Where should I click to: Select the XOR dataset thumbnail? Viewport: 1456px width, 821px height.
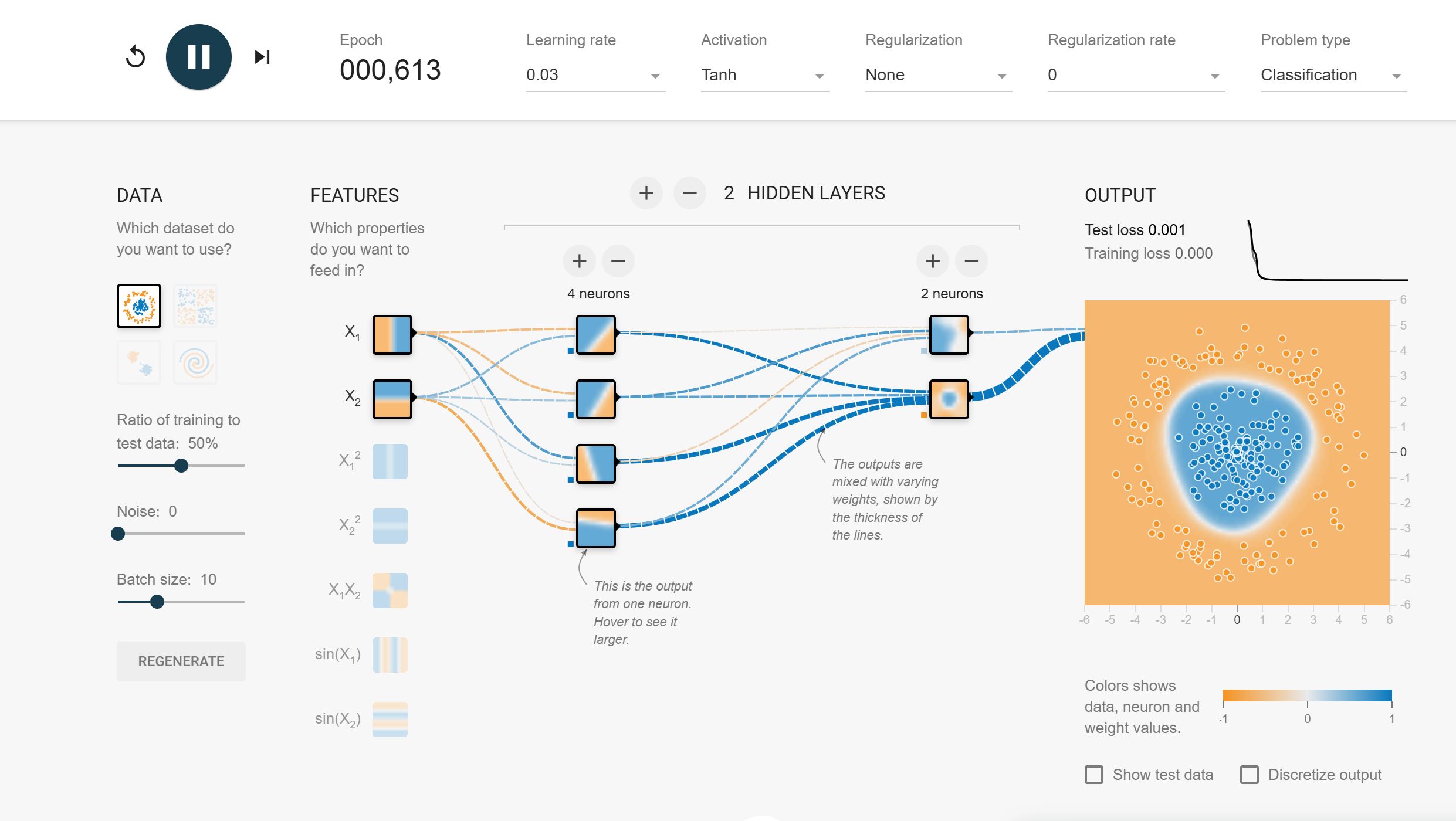195,306
